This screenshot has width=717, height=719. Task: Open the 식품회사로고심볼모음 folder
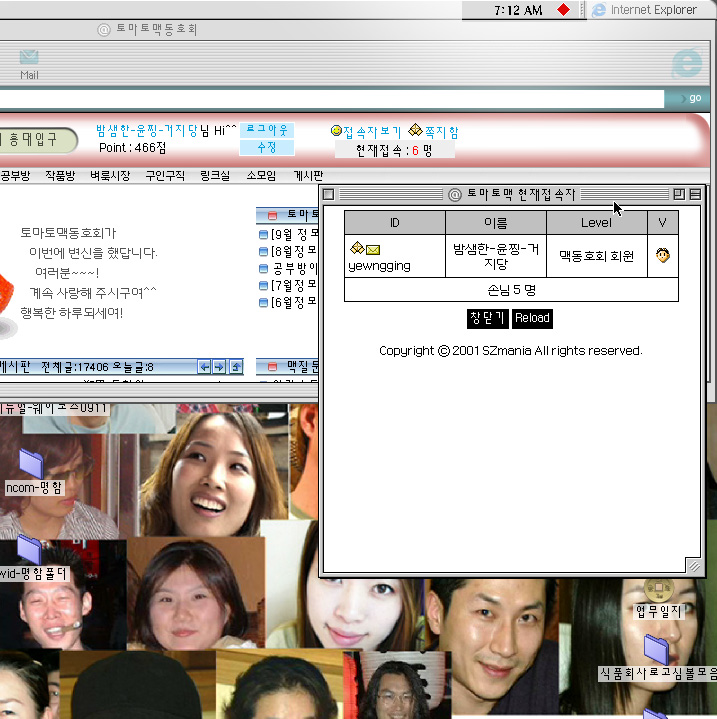pos(655,650)
